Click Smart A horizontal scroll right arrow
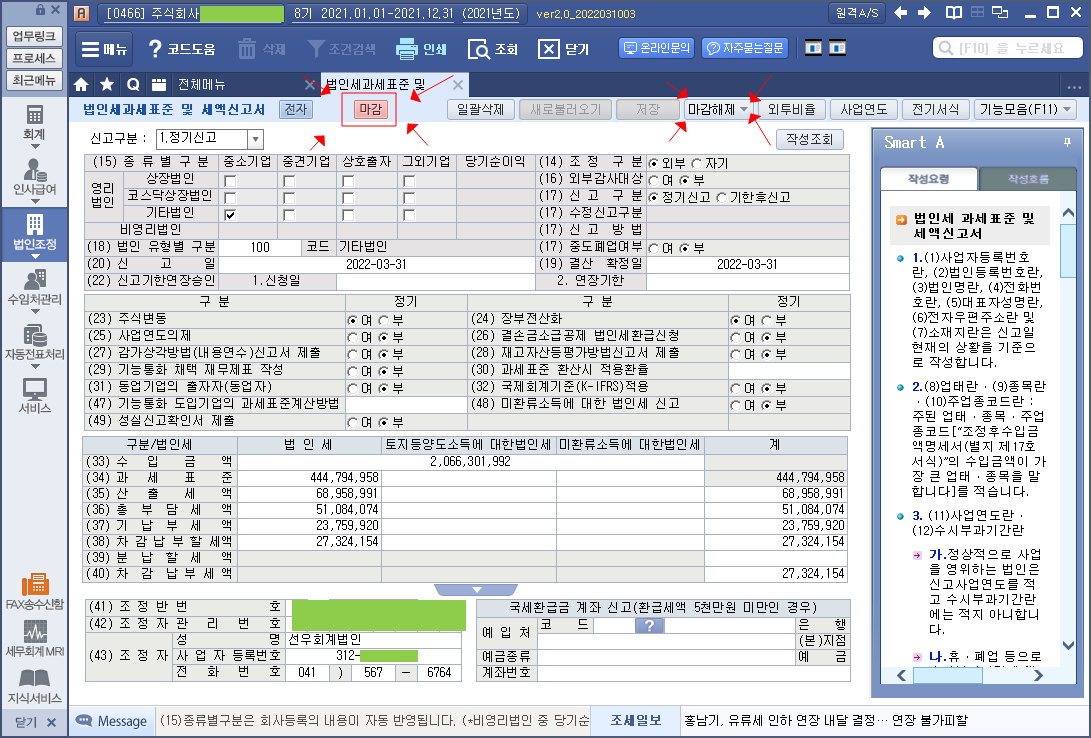Screen dimensions: 1091x738 pyautogui.click(x=1039, y=675)
